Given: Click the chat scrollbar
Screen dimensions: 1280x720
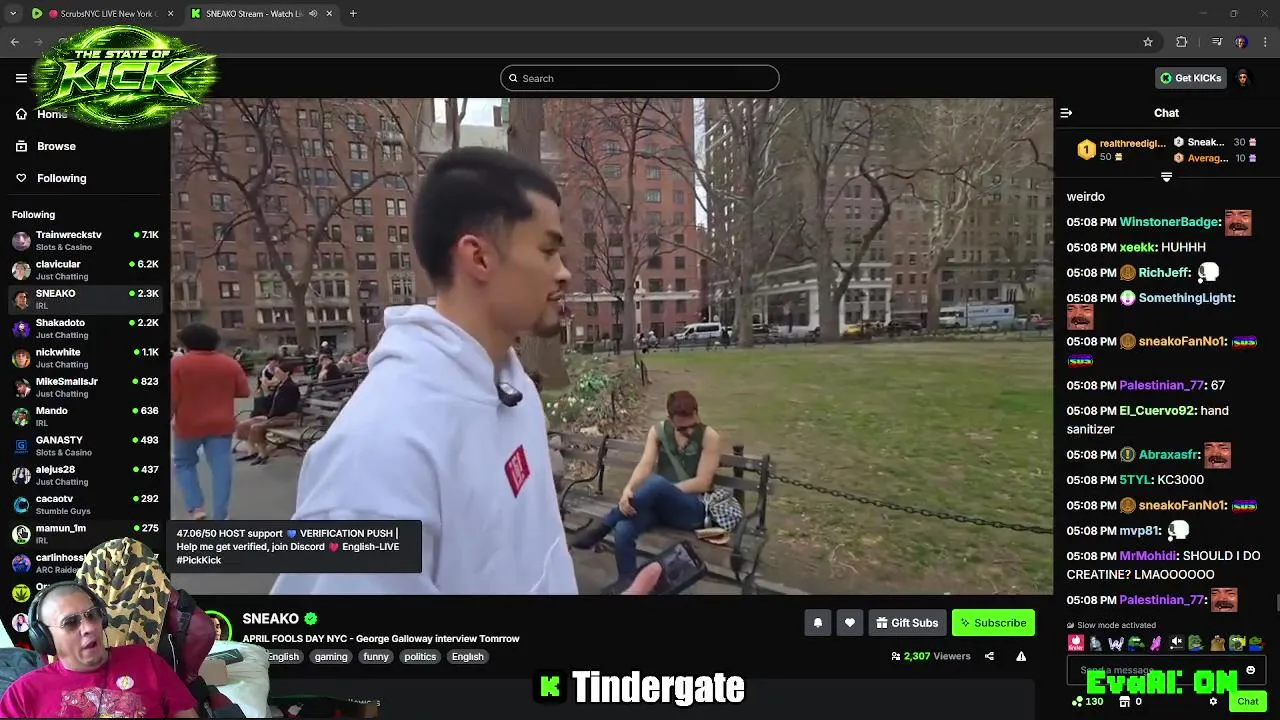Looking at the screenshot, I should [x=1276, y=601].
